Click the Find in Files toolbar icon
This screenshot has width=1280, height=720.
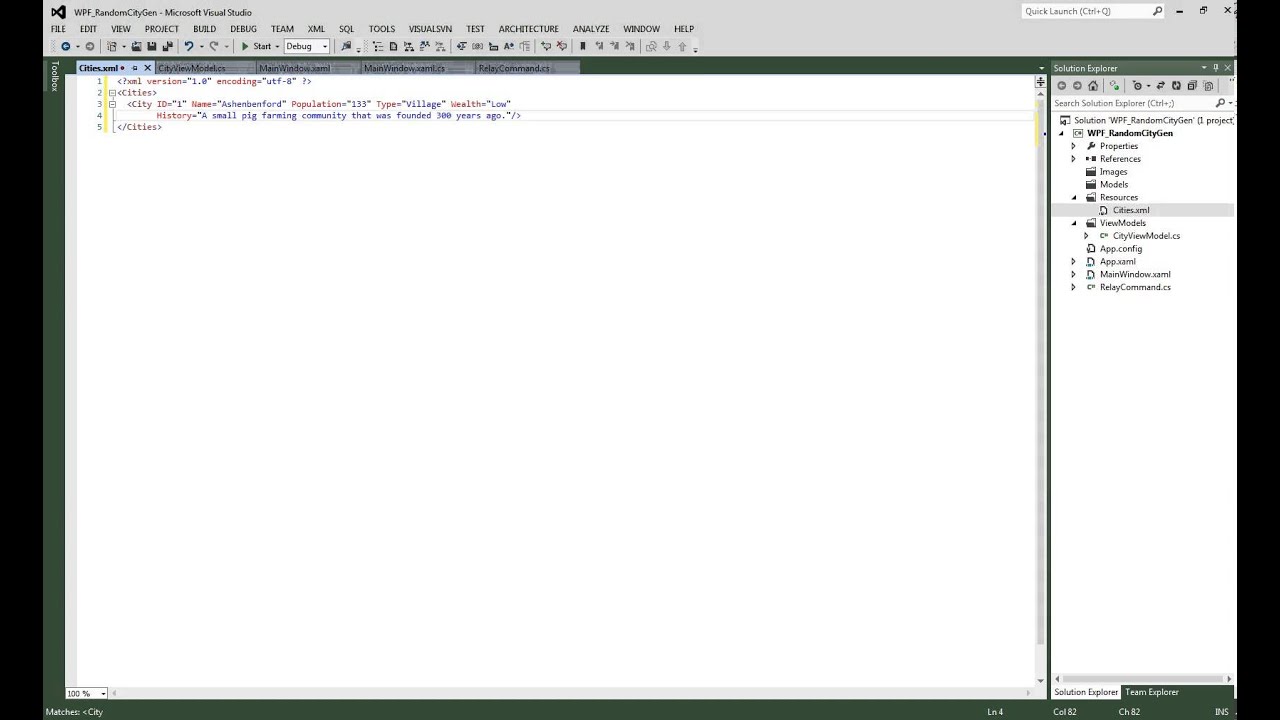click(x=346, y=46)
